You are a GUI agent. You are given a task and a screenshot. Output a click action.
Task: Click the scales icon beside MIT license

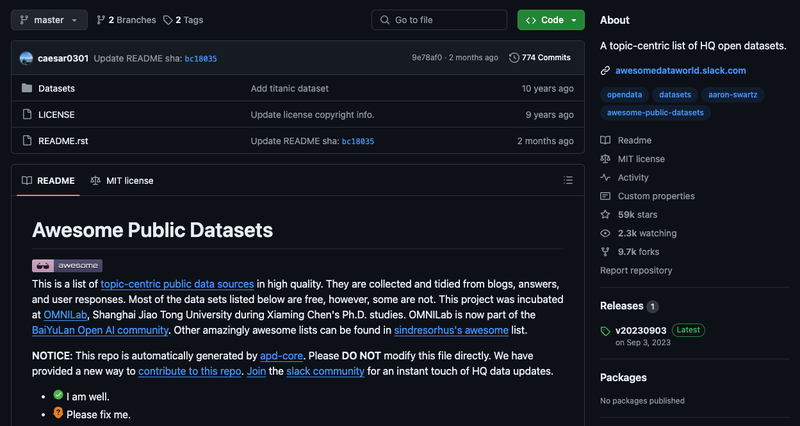click(605, 159)
